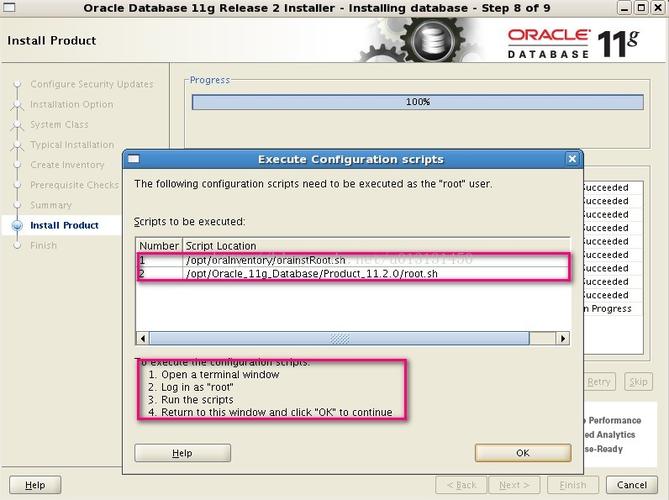This screenshot has height=500, width=669.
Task: Click the dialog's window menu icon
Action: 134,159
